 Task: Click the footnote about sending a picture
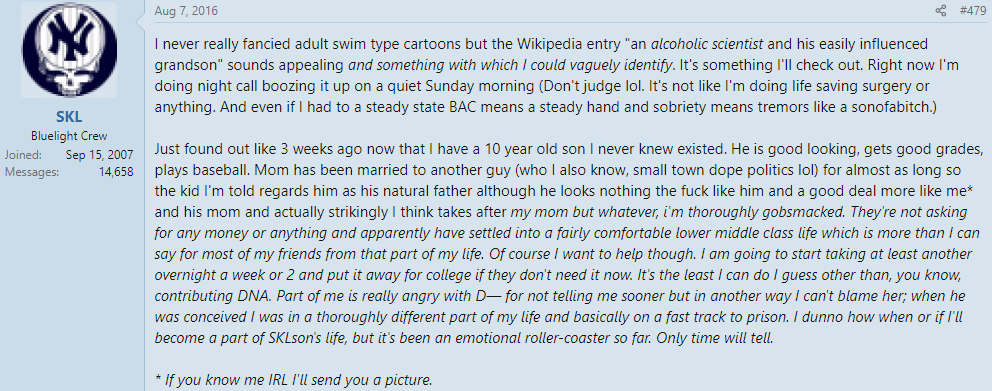coord(294,381)
